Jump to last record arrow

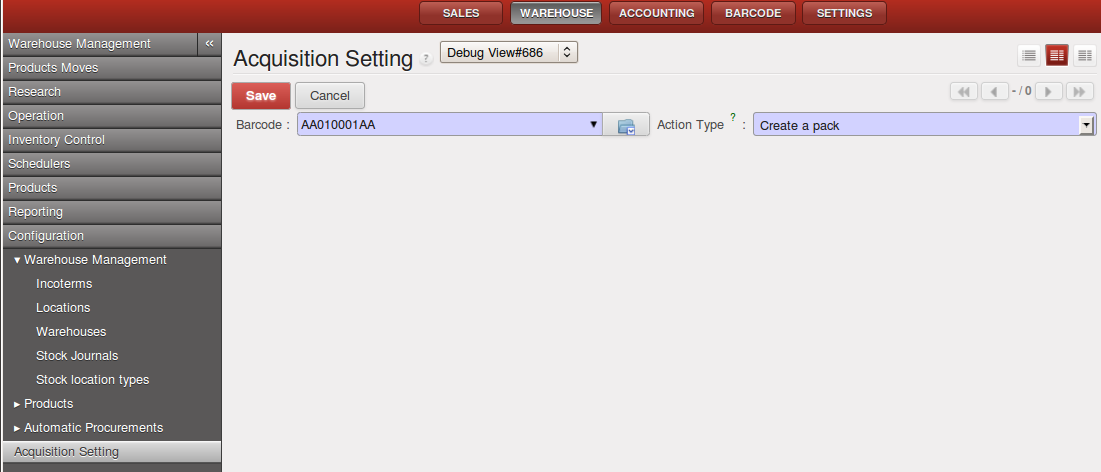coord(1079,91)
